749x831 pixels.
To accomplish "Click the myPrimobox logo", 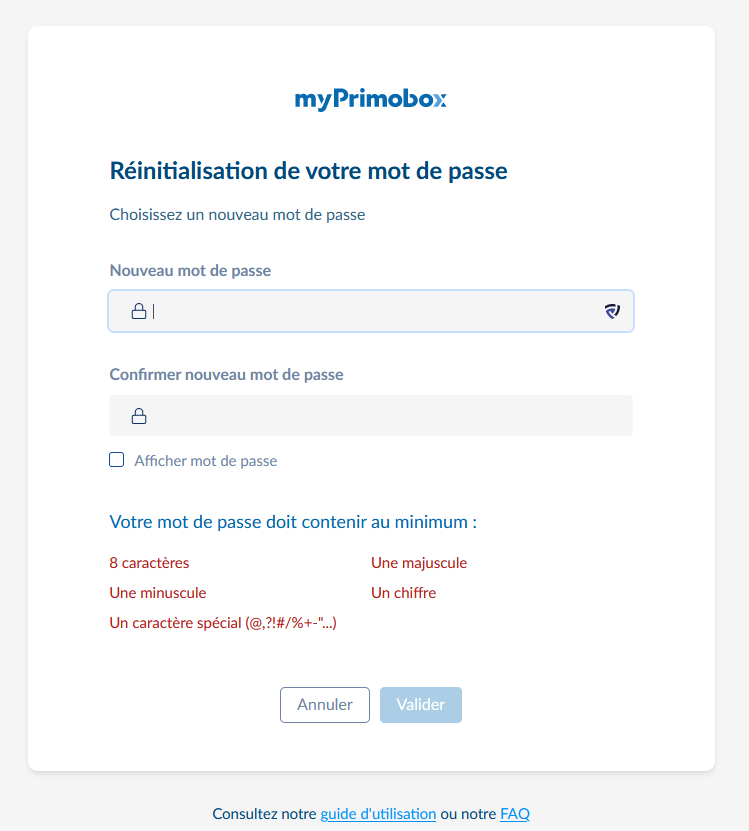I will tap(370, 99).
